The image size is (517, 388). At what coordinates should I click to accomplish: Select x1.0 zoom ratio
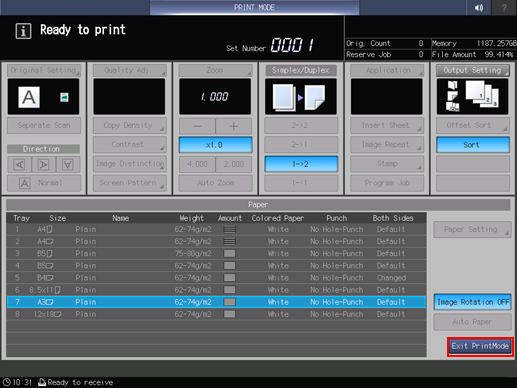click(x=215, y=145)
